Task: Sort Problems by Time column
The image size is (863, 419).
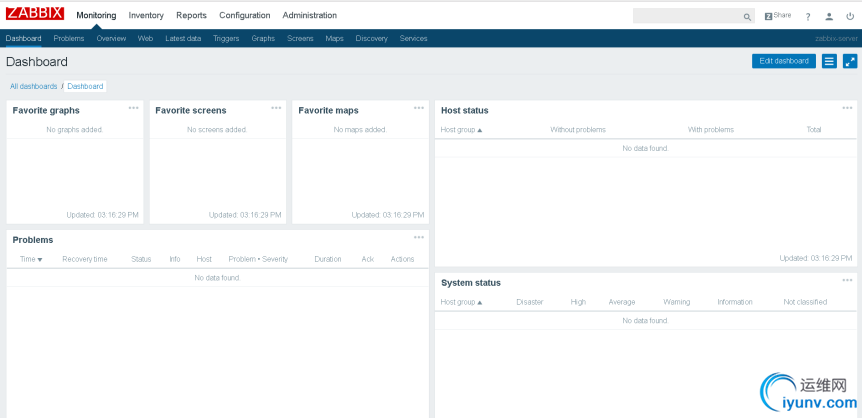Action: pos(31,259)
